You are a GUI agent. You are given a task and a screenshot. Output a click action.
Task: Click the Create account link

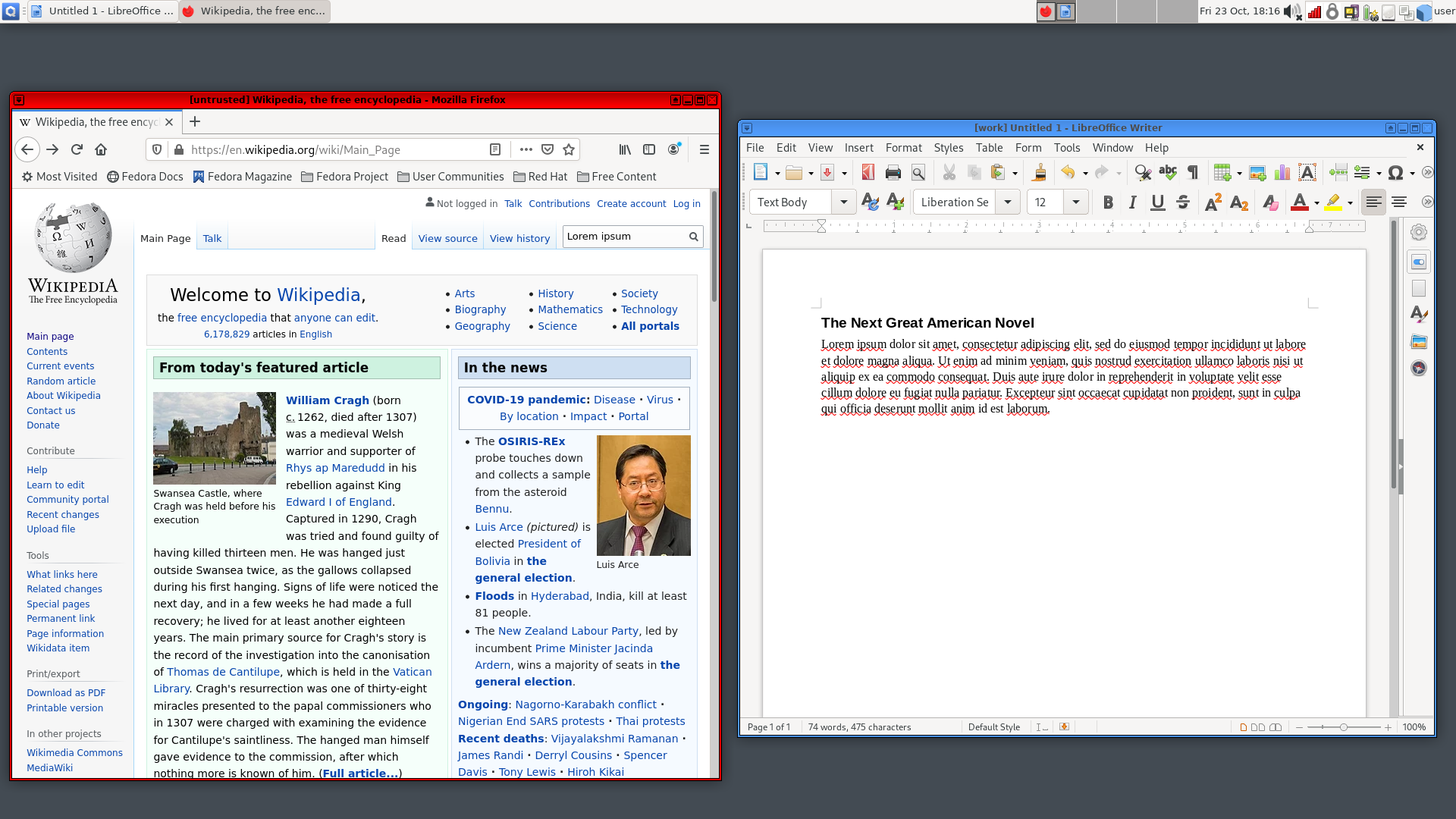(x=631, y=203)
